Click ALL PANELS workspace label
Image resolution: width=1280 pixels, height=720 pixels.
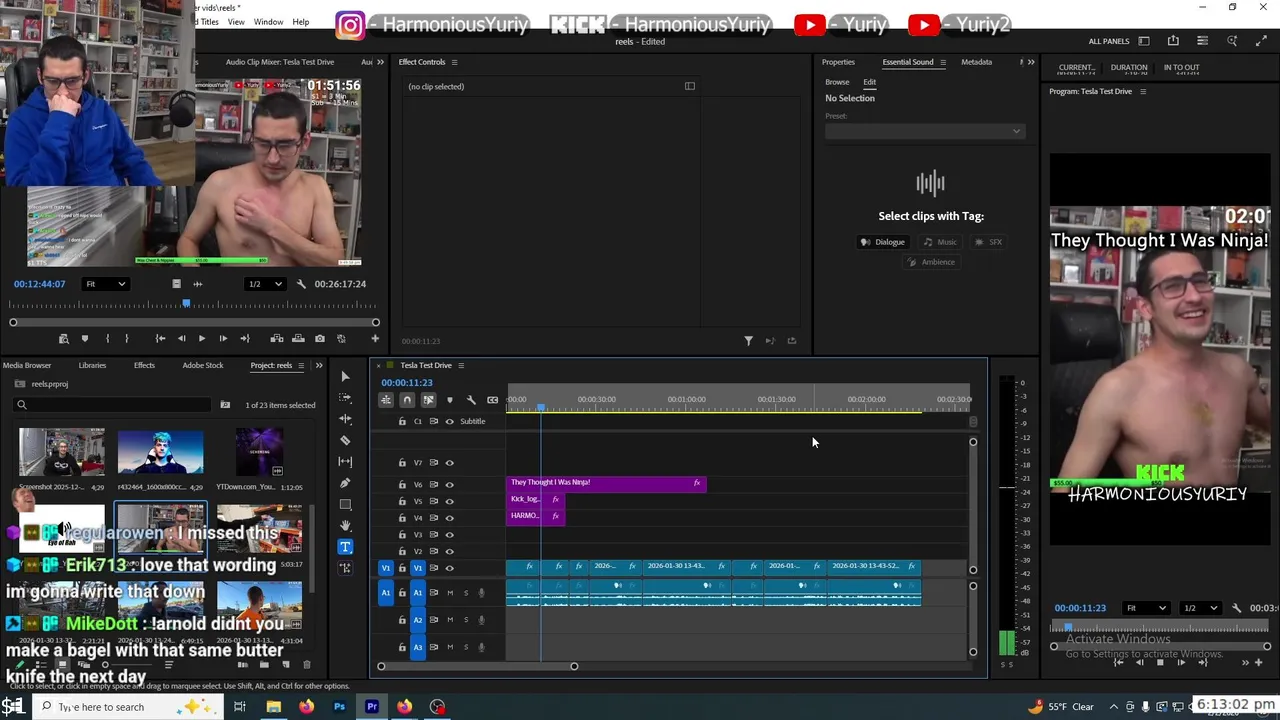pyautogui.click(x=1109, y=41)
